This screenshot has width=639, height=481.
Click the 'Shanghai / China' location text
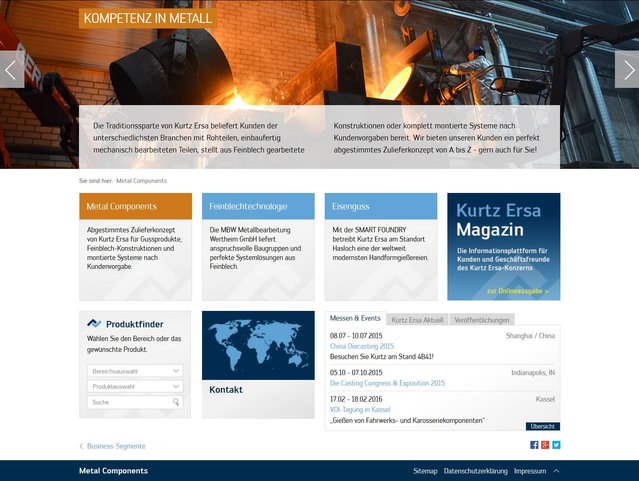[530, 335]
